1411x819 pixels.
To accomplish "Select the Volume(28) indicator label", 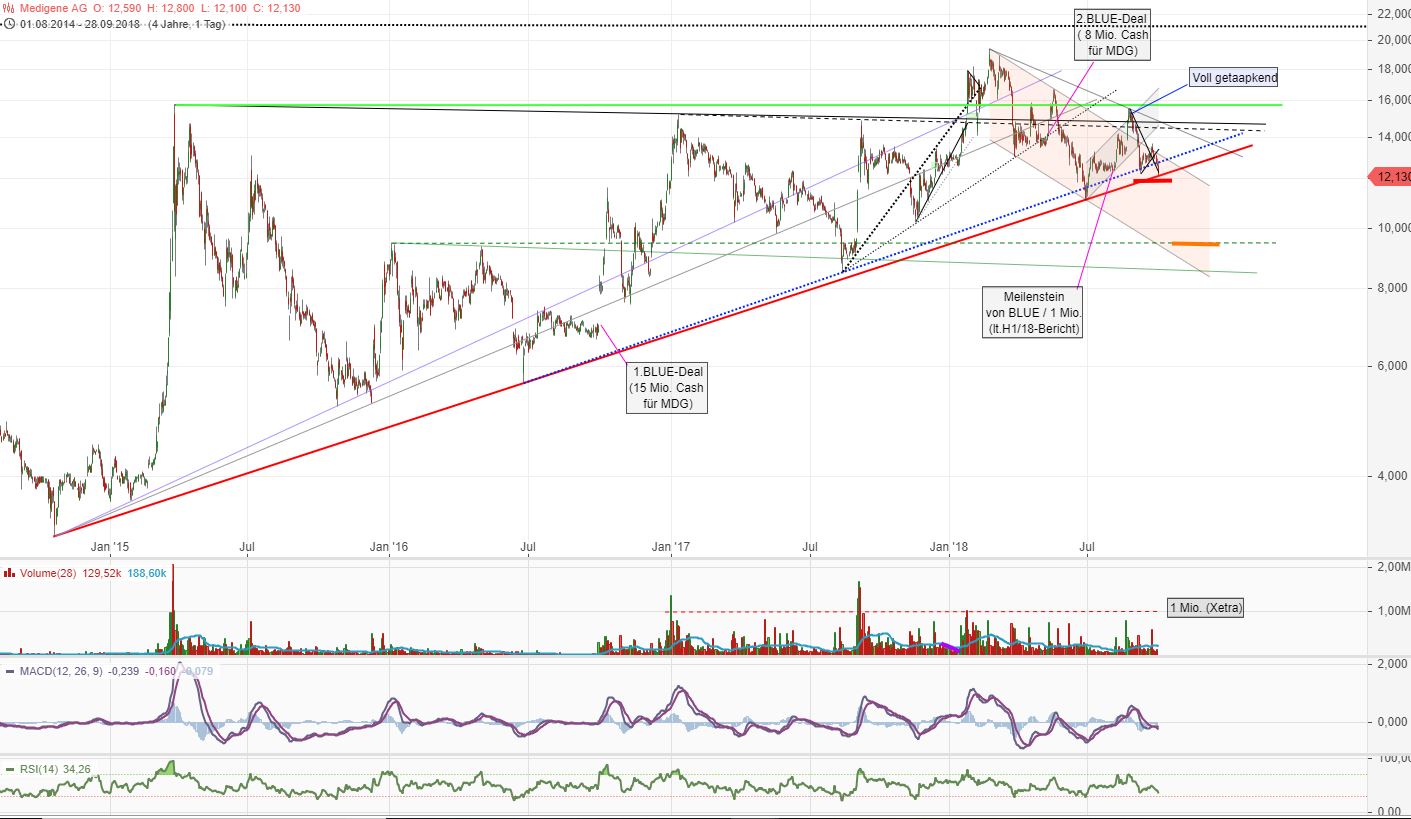I will coord(48,572).
